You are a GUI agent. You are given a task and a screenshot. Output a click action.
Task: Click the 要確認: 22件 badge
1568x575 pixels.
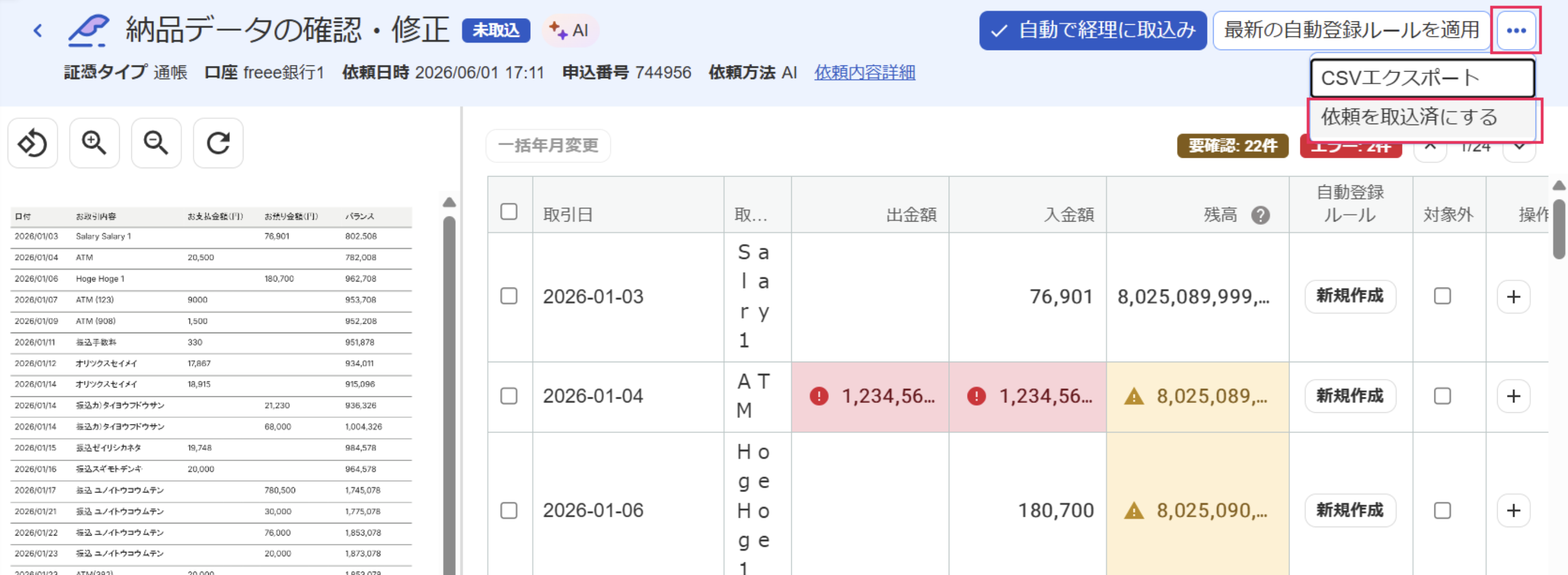1233,146
